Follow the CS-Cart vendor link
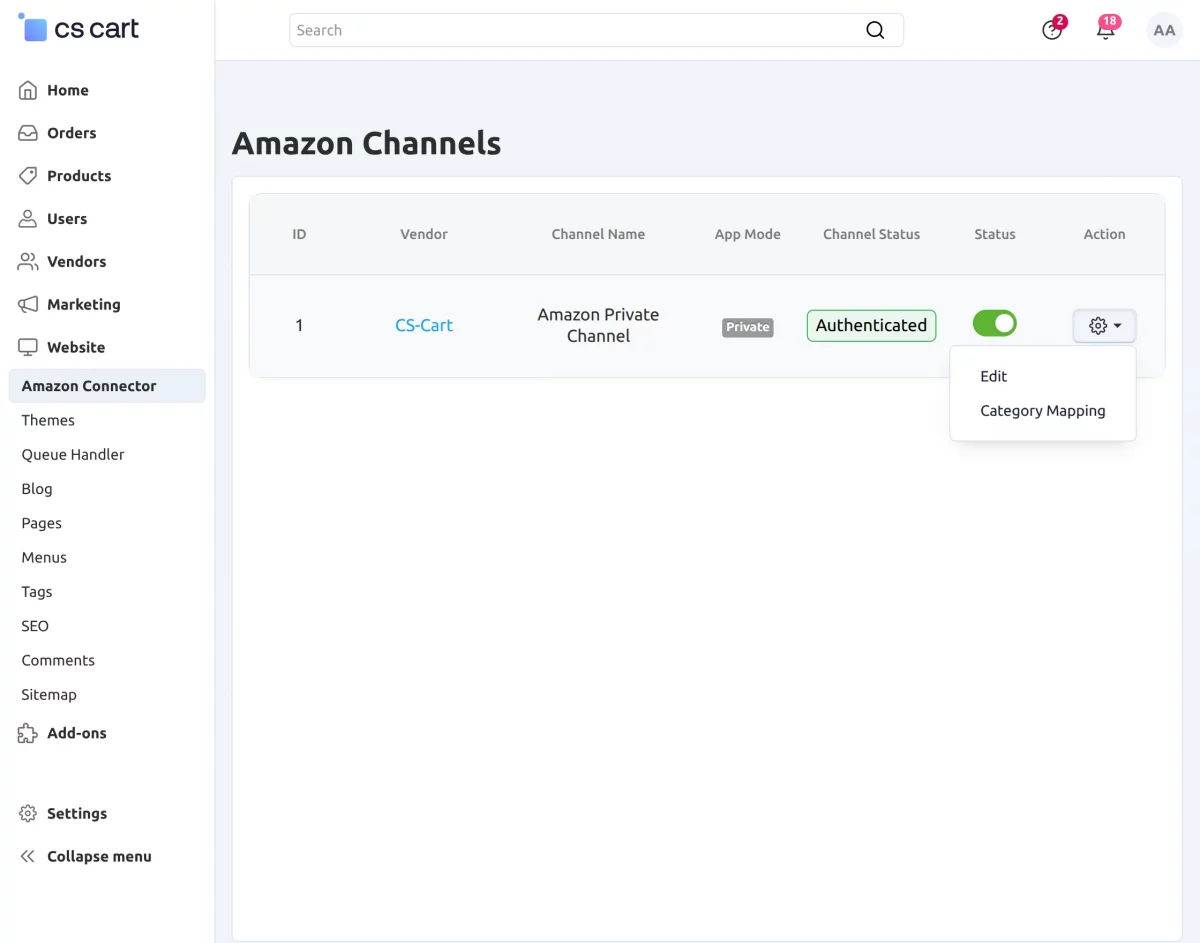Image resolution: width=1200 pixels, height=943 pixels. click(424, 325)
